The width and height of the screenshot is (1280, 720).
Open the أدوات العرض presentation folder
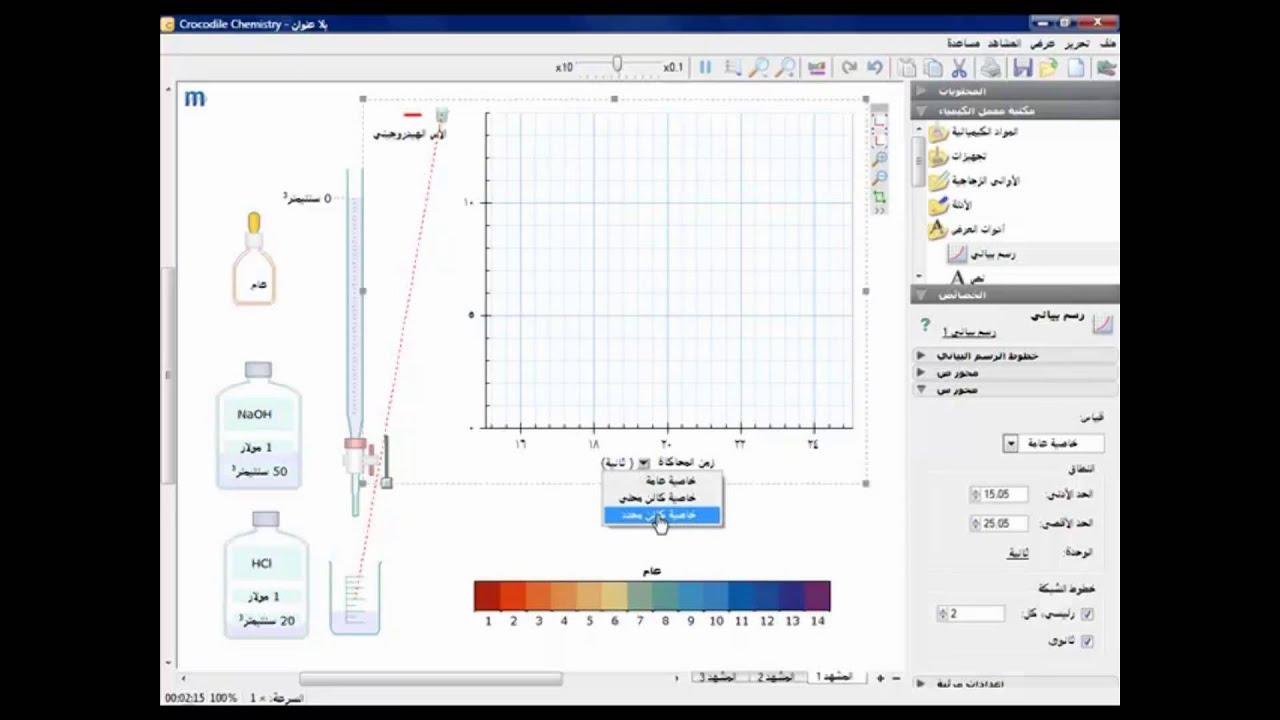coord(965,230)
